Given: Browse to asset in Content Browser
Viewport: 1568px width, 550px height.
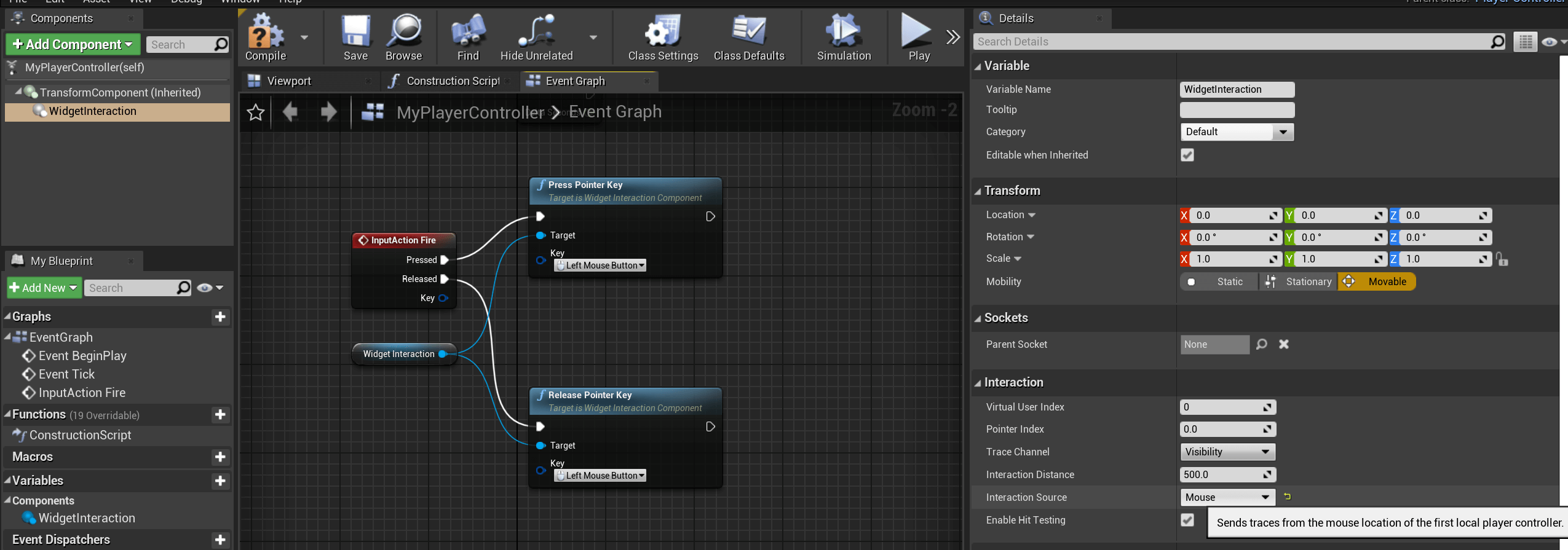Looking at the screenshot, I should tap(403, 38).
